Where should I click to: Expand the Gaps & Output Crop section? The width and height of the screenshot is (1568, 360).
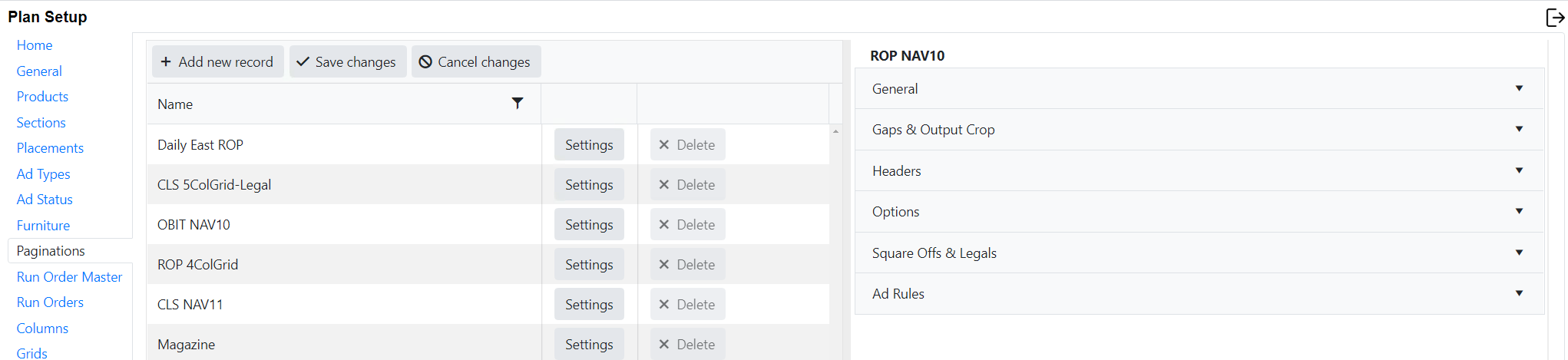coord(1199,130)
